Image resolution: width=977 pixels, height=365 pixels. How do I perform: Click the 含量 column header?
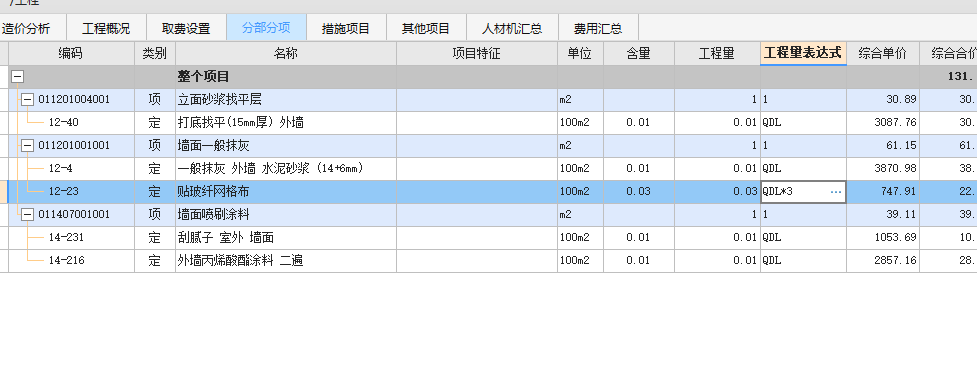tap(639, 54)
